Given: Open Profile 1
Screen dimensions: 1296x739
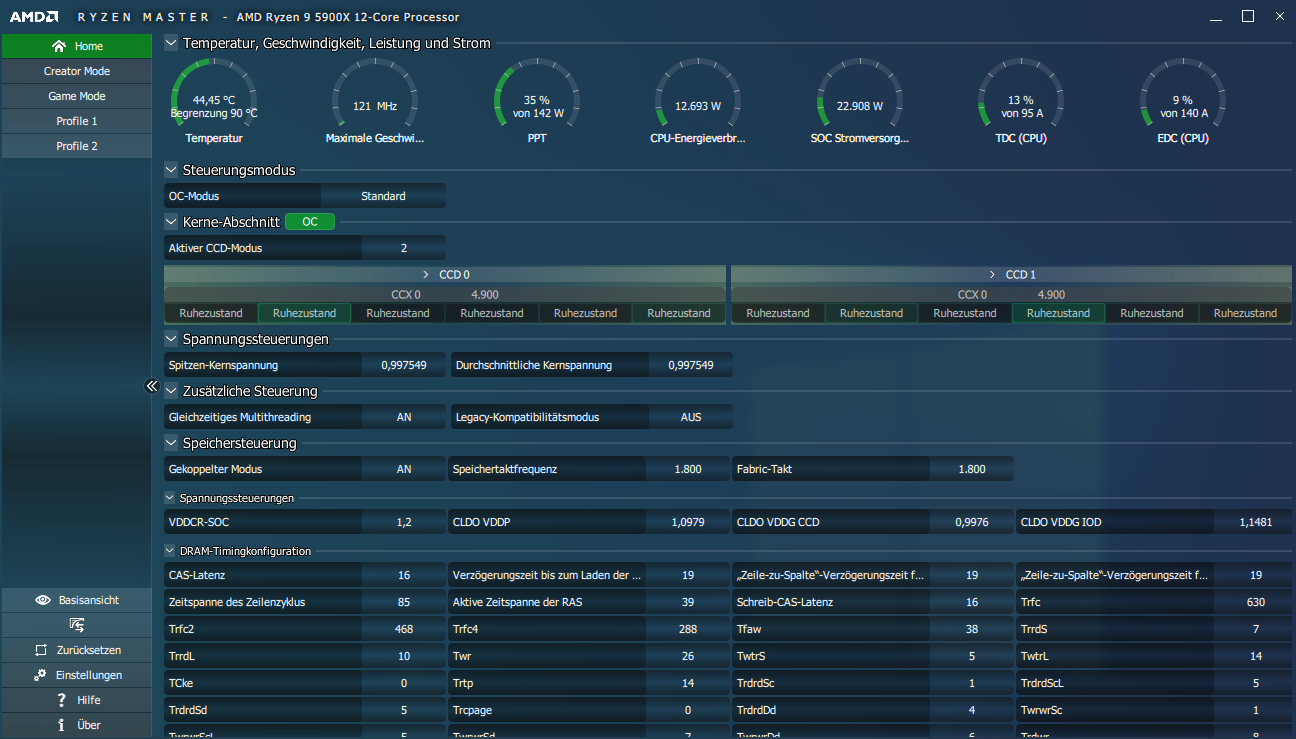Looking at the screenshot, I should tap(77, 121).
